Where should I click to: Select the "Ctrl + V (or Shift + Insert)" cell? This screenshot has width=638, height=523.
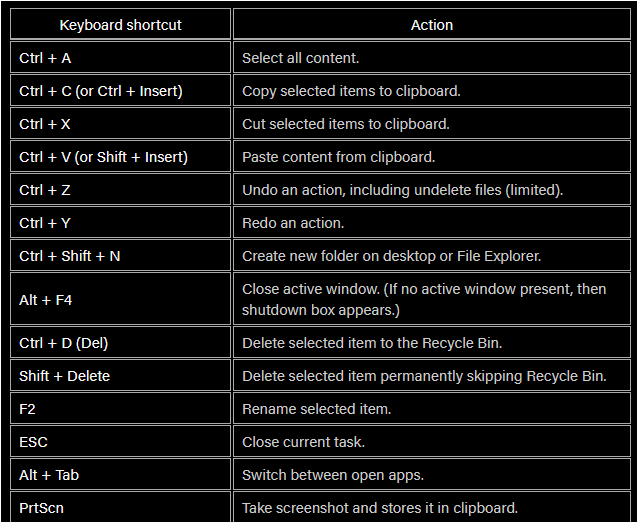pos(103,157)
